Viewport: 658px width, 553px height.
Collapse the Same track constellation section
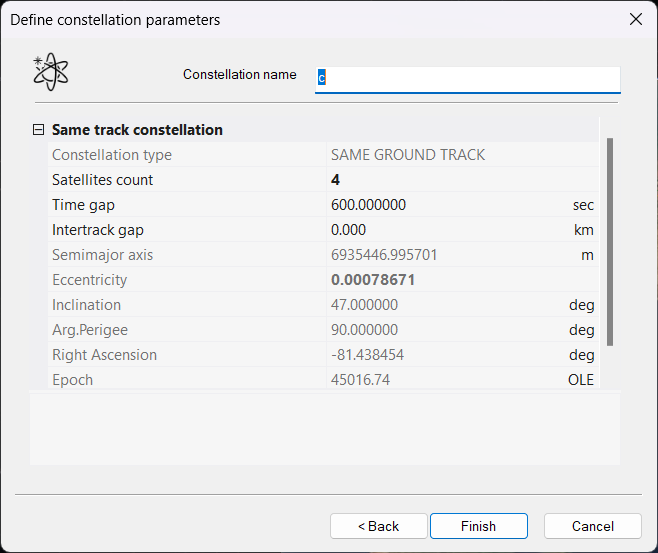point(39,130)
